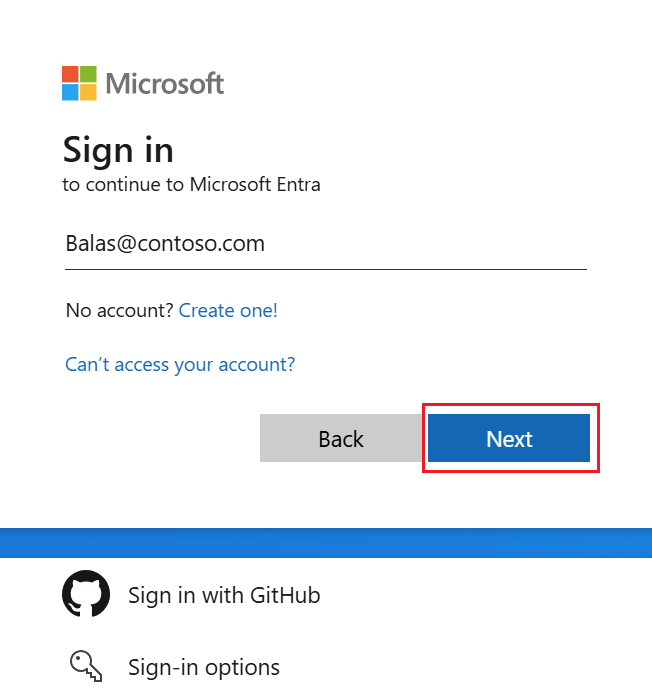The height and width of the screenshot is (698, 652).
Task: Click the 'No account?' label text
Action: (119, 310)
